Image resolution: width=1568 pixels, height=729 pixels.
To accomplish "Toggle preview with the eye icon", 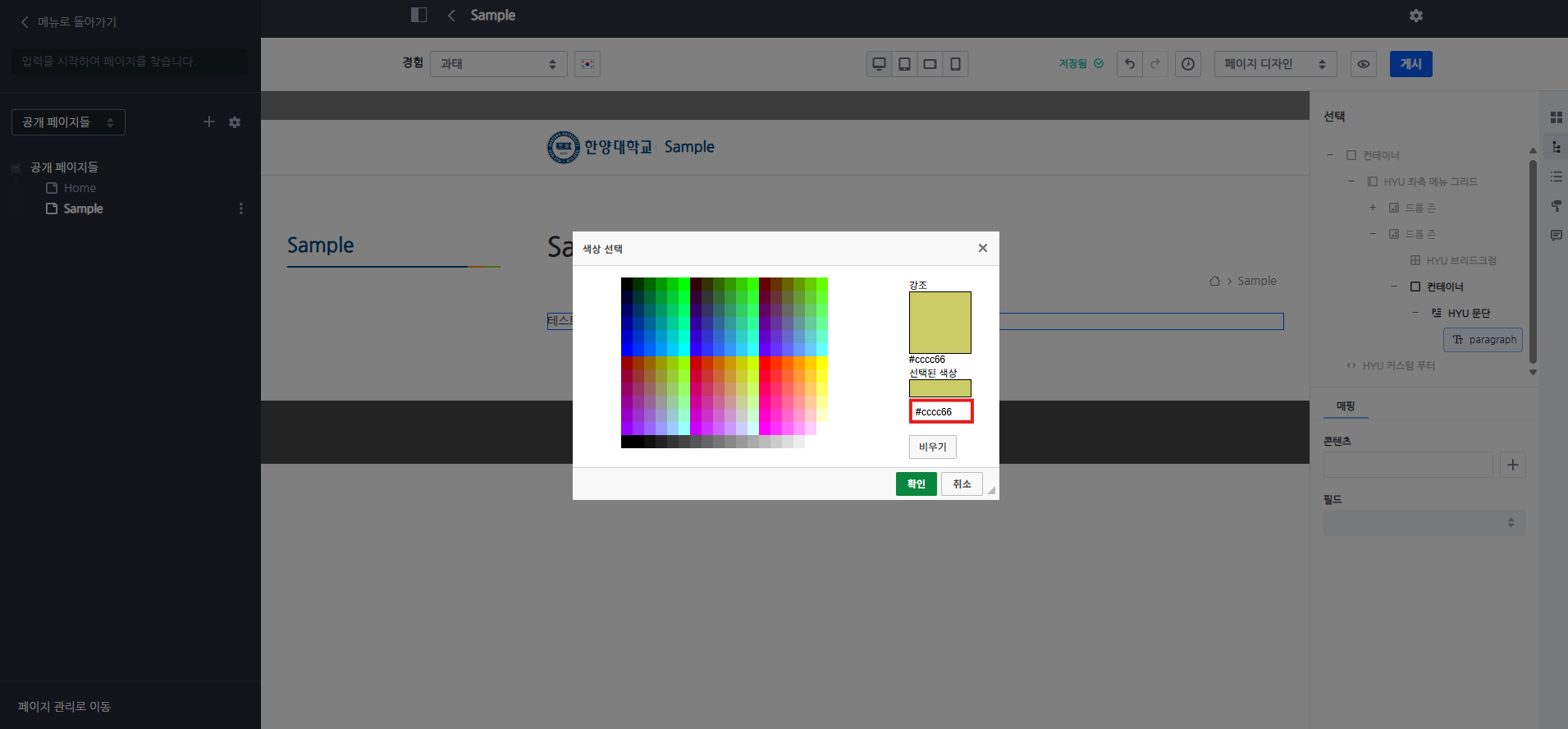I will [1363, 64].
